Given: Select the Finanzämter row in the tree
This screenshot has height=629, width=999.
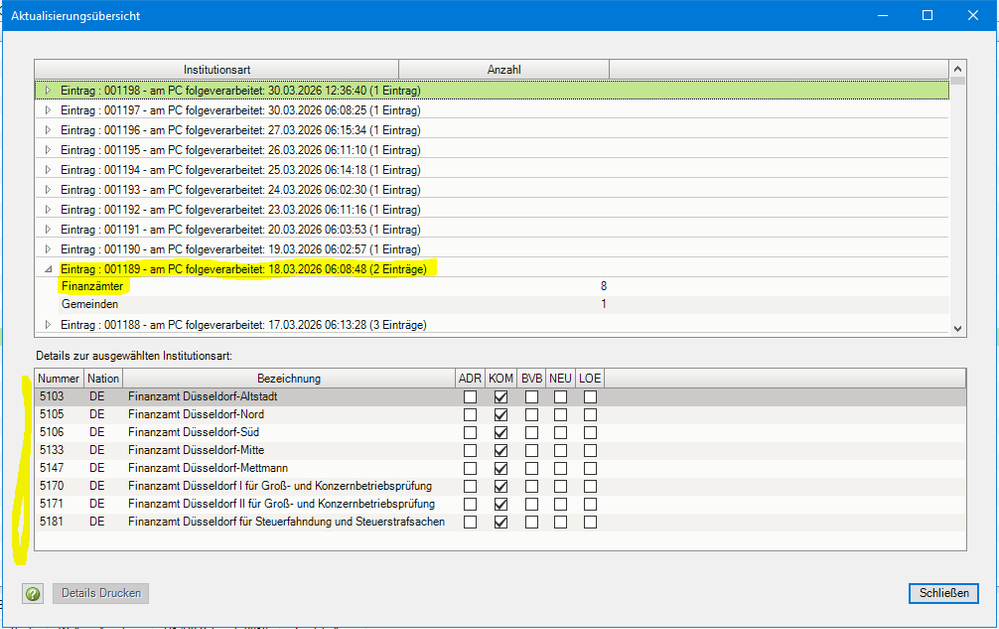Looking at the screenshot, I should coord(492,286).
